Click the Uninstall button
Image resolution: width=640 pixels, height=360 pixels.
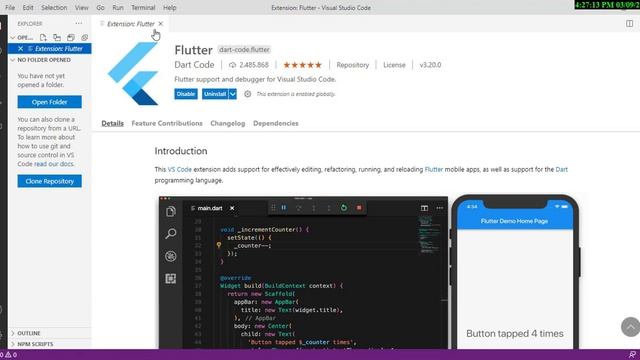pos(215,94)
